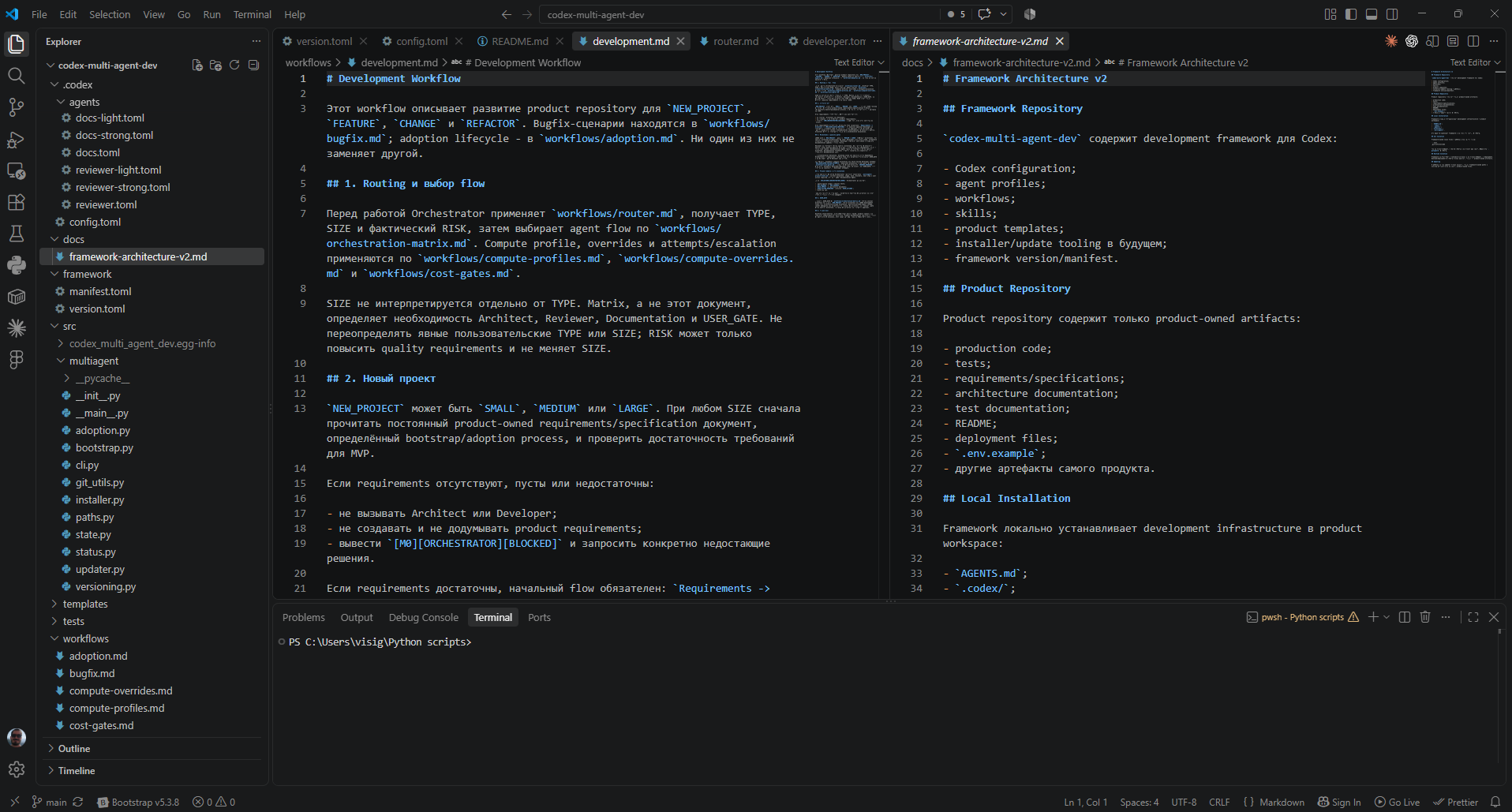
Task: Open the Debug Console tab
Action: tap(423, 617)
